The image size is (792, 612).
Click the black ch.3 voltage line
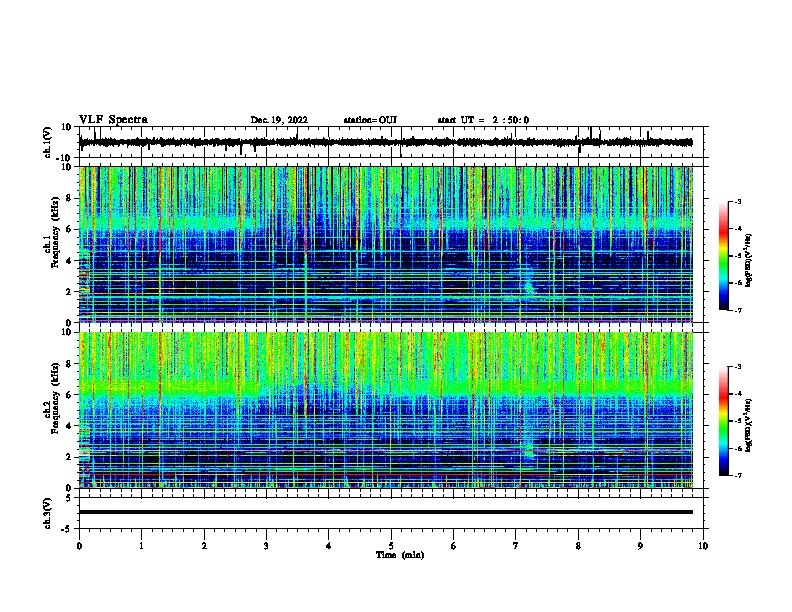tap(386, 512)
